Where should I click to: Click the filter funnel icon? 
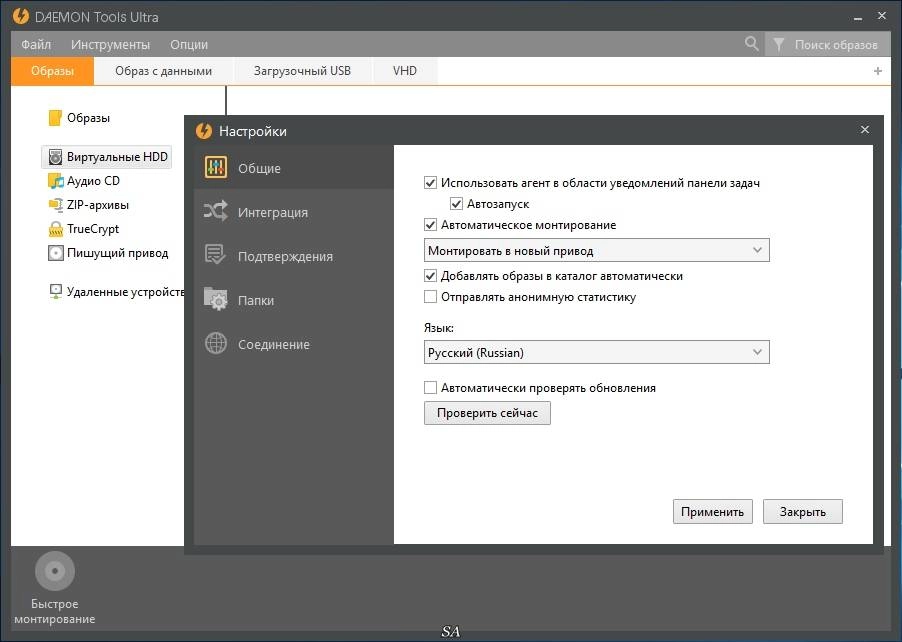778,44
